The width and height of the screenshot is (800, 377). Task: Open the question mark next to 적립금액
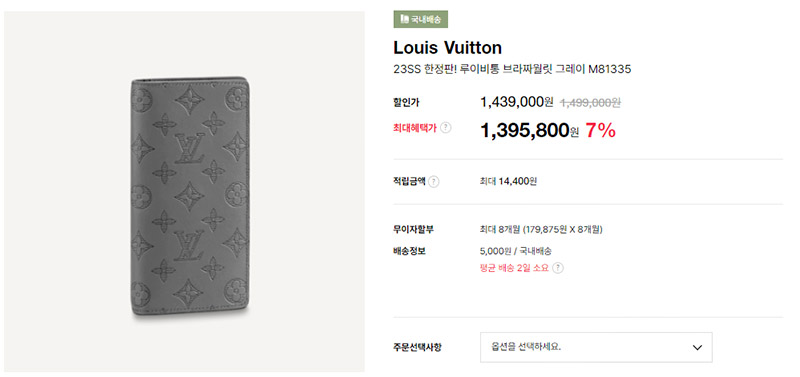pyautogui.click(x=434, y=182)
